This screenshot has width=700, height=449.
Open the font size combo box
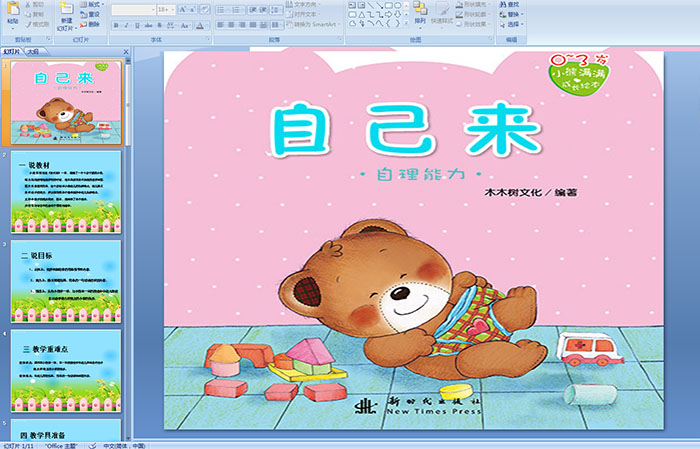166,9
